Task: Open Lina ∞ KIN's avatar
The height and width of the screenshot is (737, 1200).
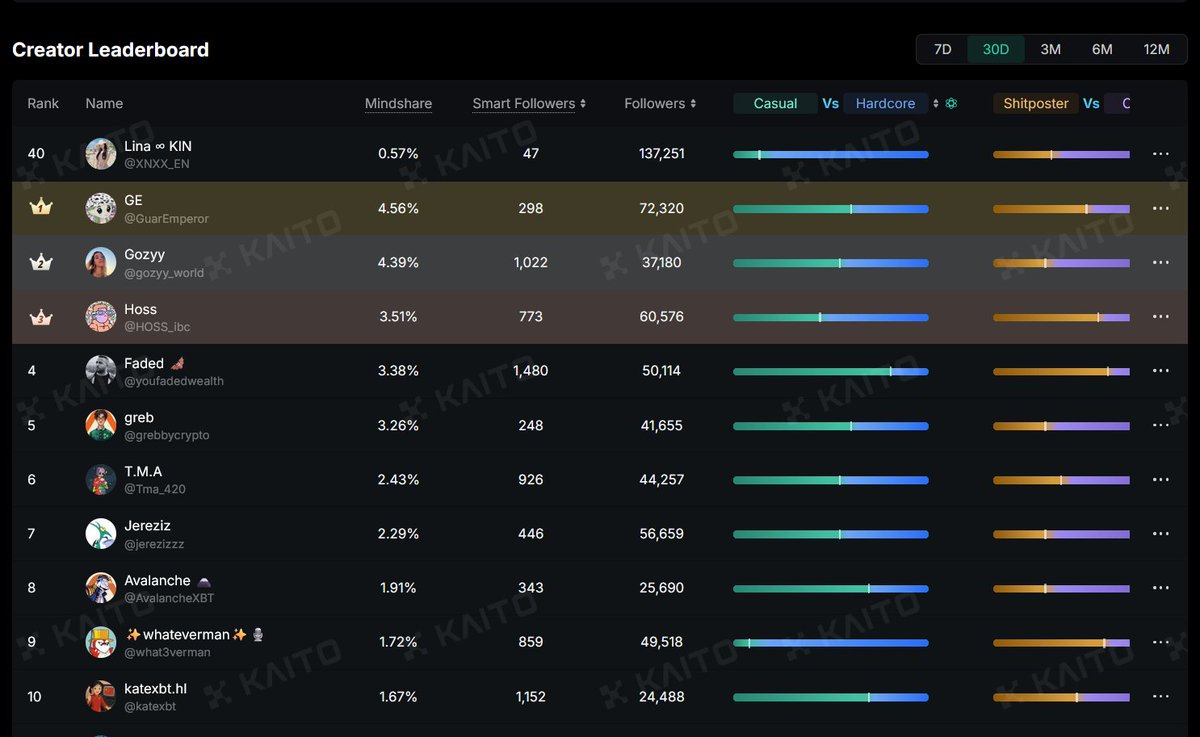Action: [101, 154]
